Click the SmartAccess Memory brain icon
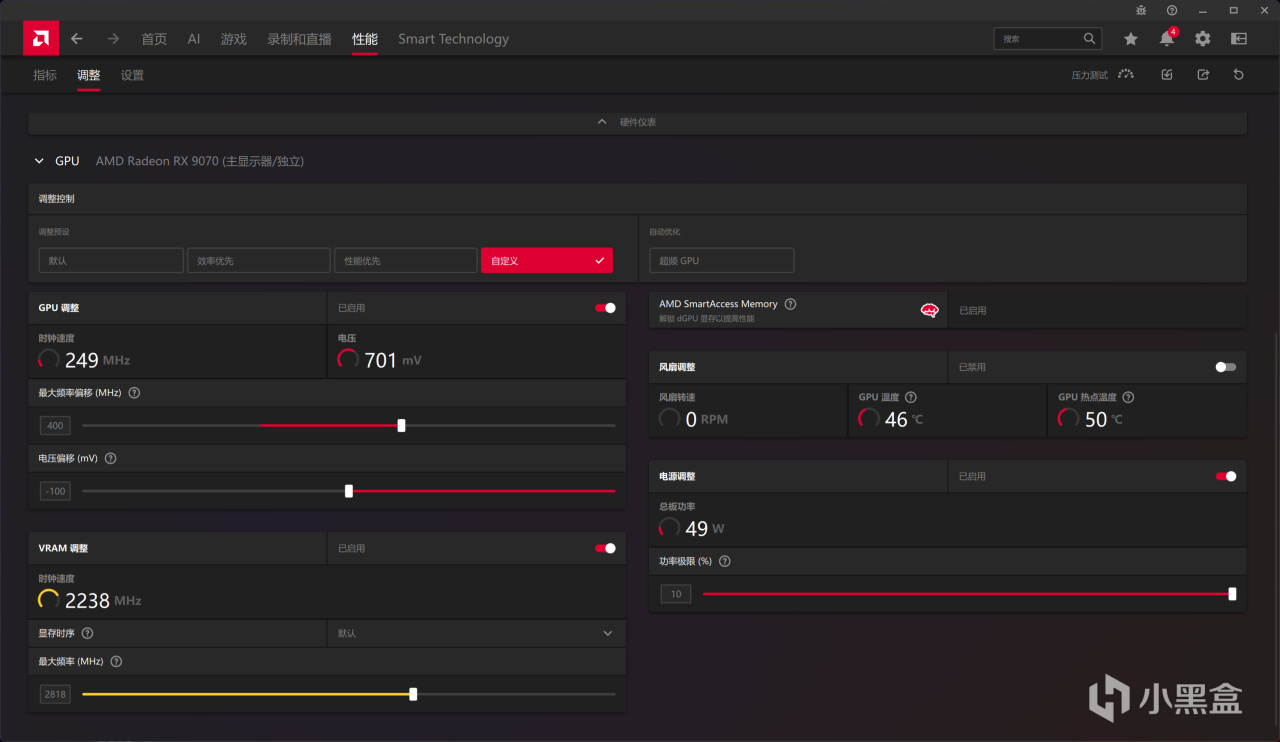Image resolution: width=1280 pixels, height=742 pixels. (x=930, y=311)
